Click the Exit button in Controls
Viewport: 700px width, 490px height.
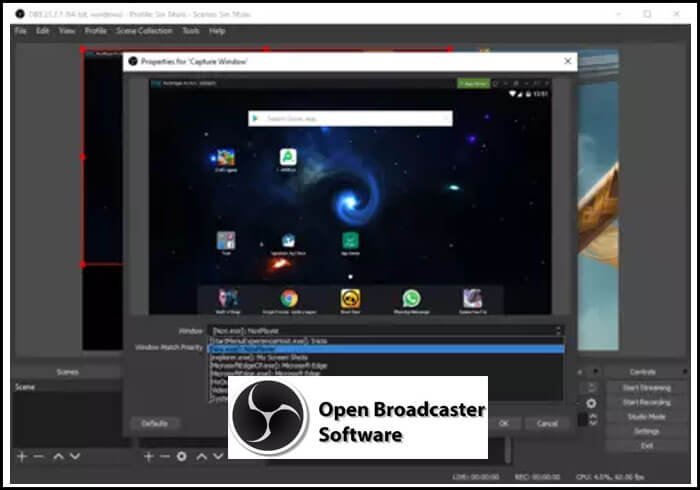click(646, 445)
